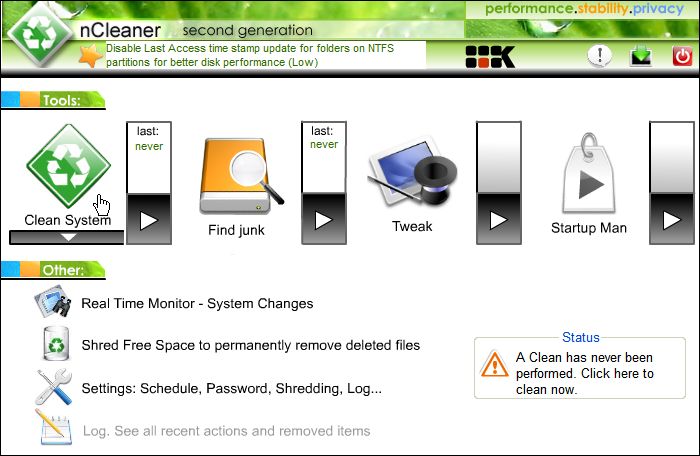The image size is (700, 456).
Task: Open the Startup Man tag icon
Action: pos(589,173)
